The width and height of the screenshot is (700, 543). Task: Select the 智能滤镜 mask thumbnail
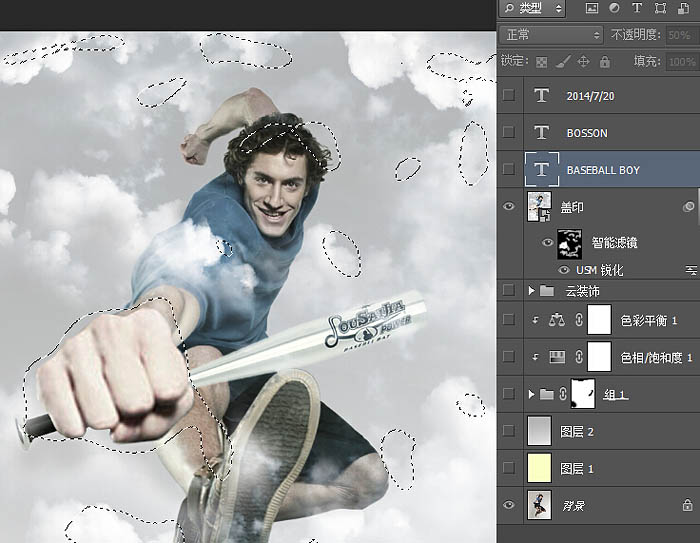point(569,244)
